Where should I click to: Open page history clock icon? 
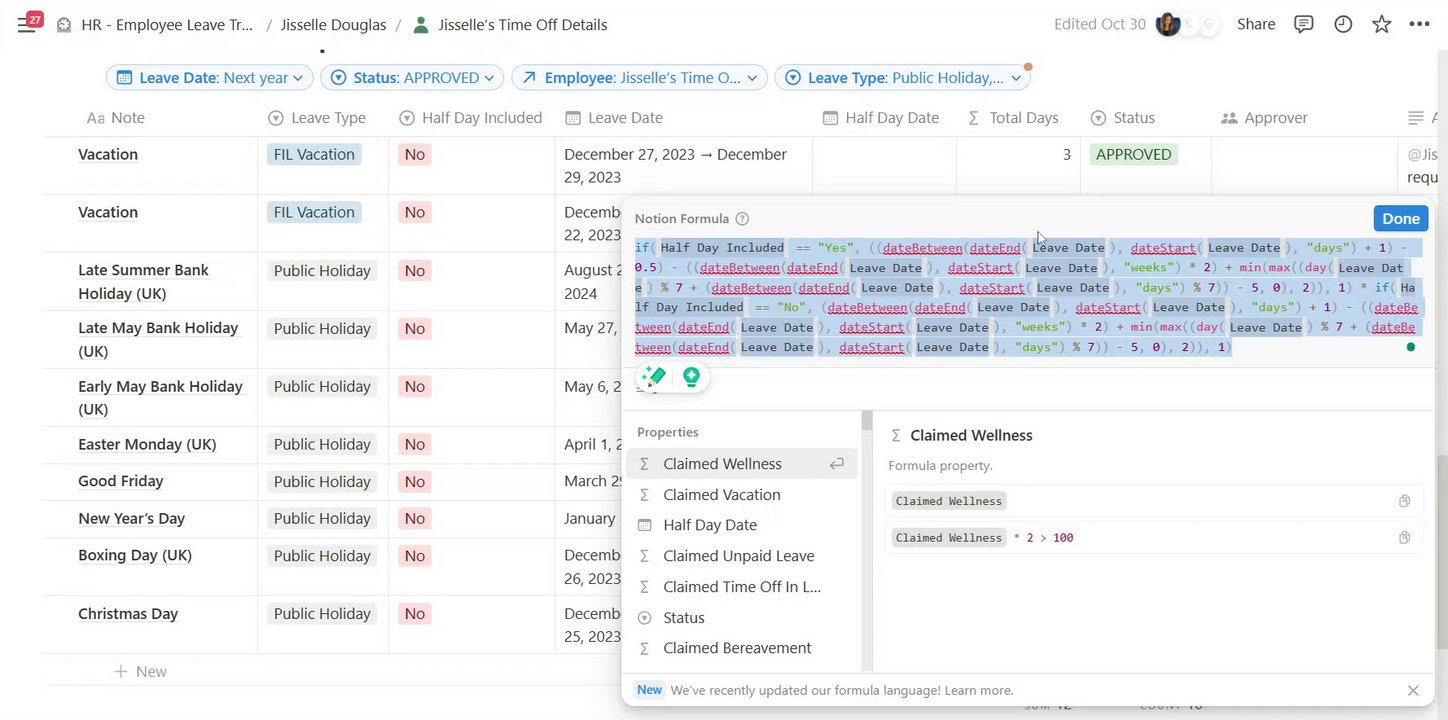(x=1343, y=25)
